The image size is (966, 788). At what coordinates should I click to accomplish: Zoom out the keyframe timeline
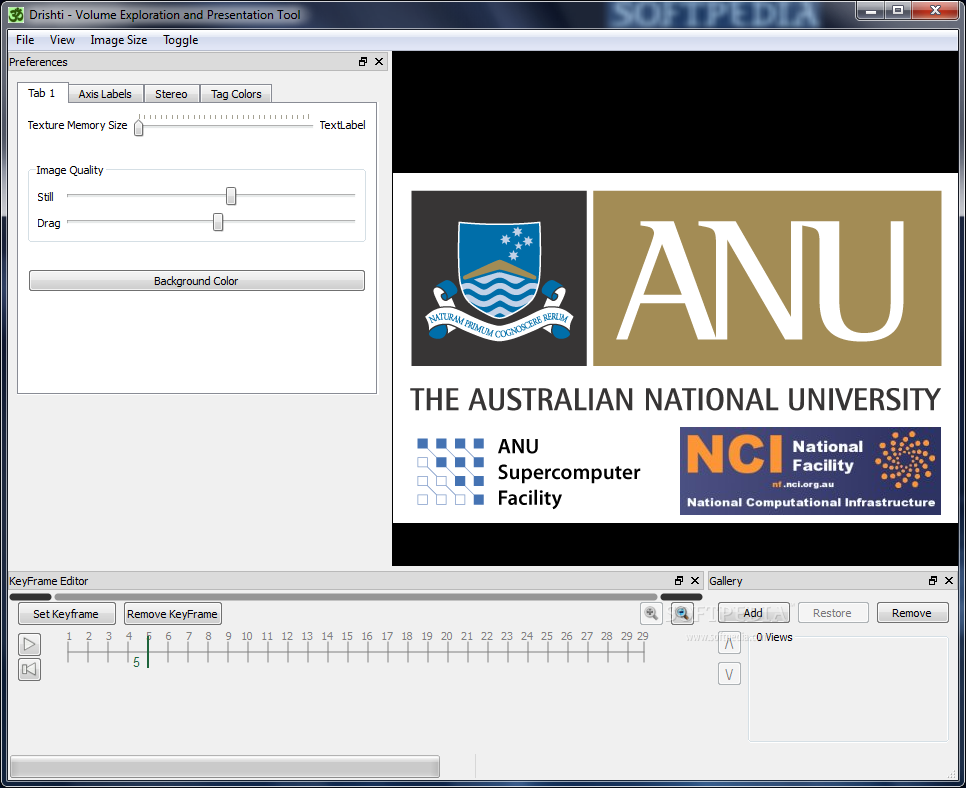coord(682,613)
